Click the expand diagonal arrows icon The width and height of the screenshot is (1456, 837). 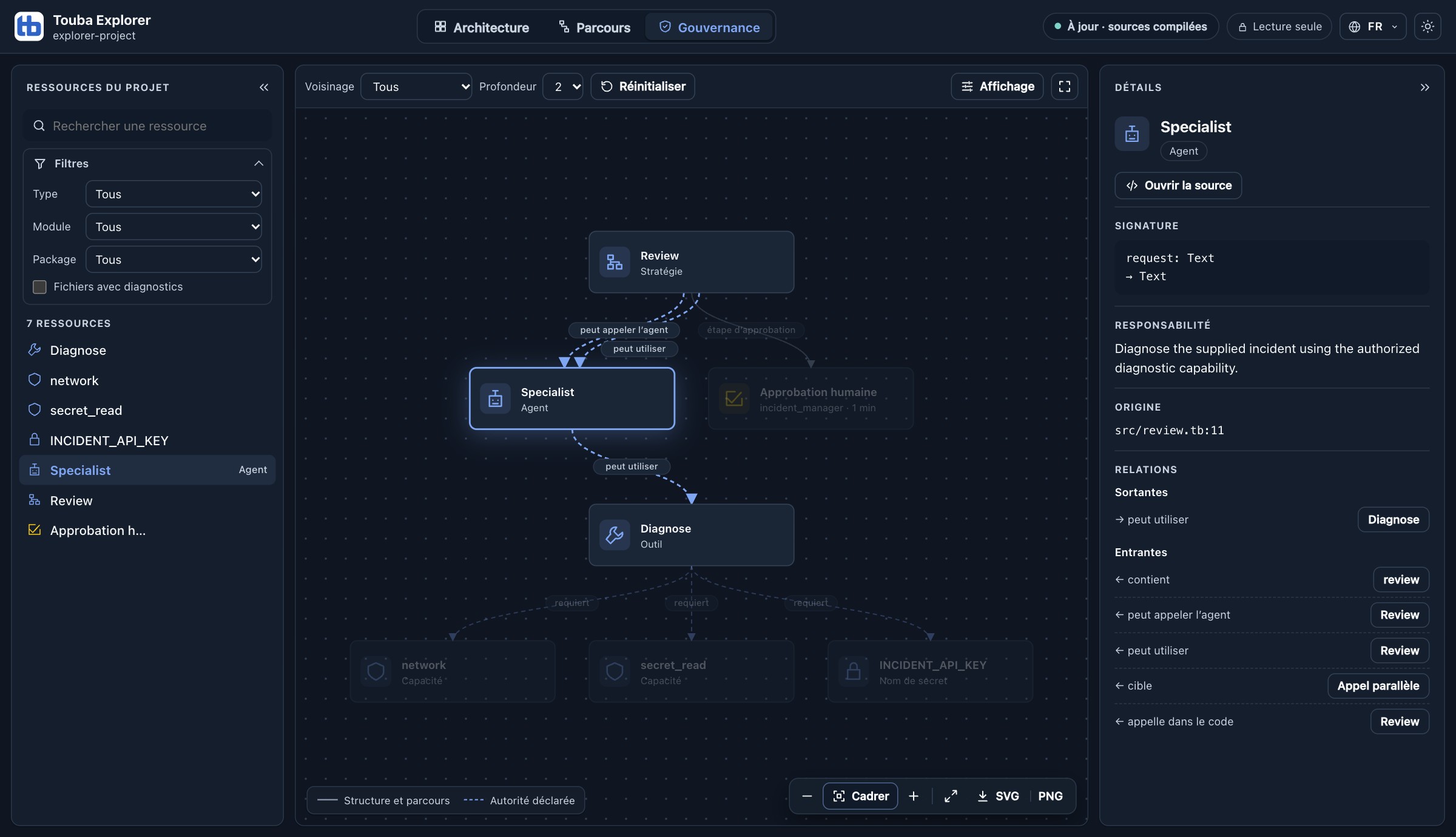(951, 796)
